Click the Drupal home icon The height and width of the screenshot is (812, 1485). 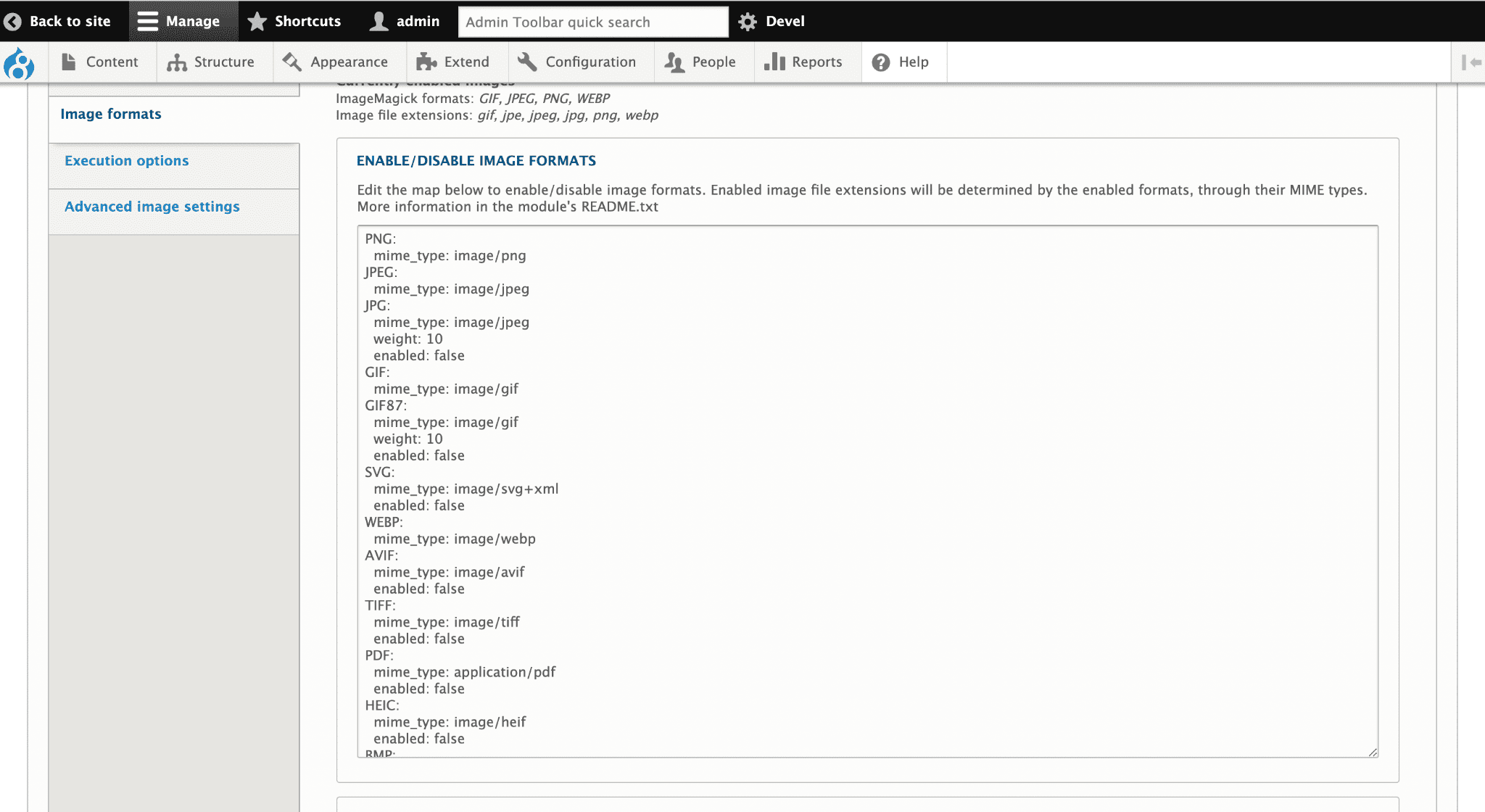[18, 62]
